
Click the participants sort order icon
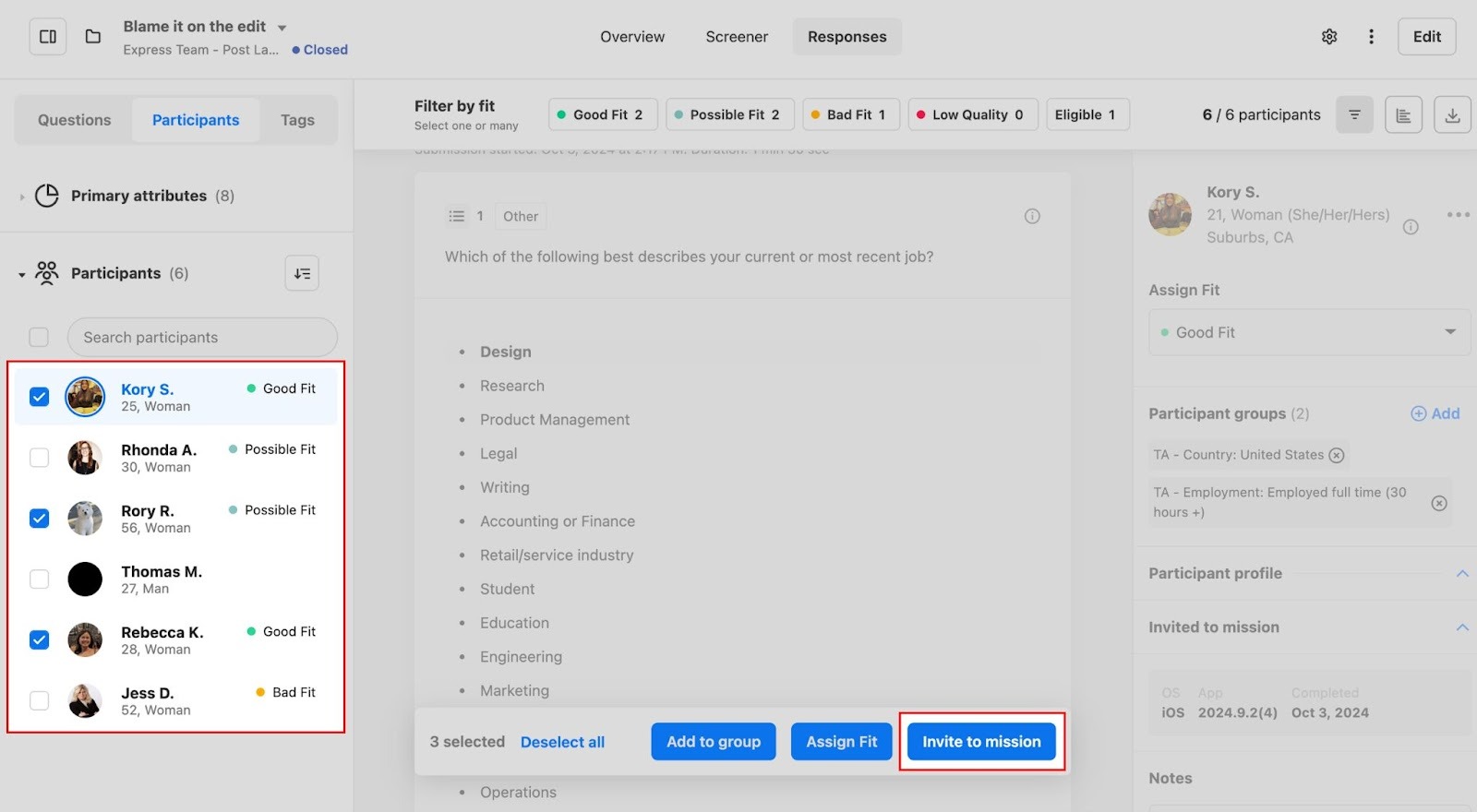coord(302,273)
